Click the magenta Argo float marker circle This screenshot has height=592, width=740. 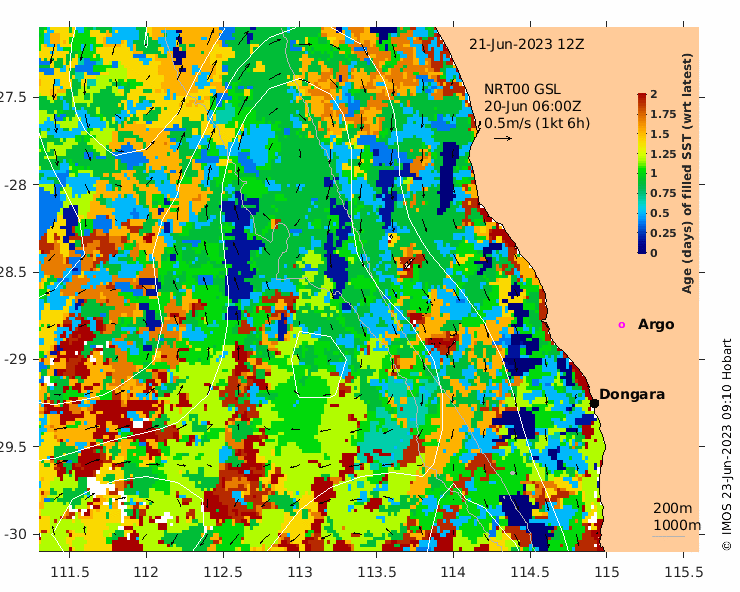pyautogui.click(x=622, y=325)
